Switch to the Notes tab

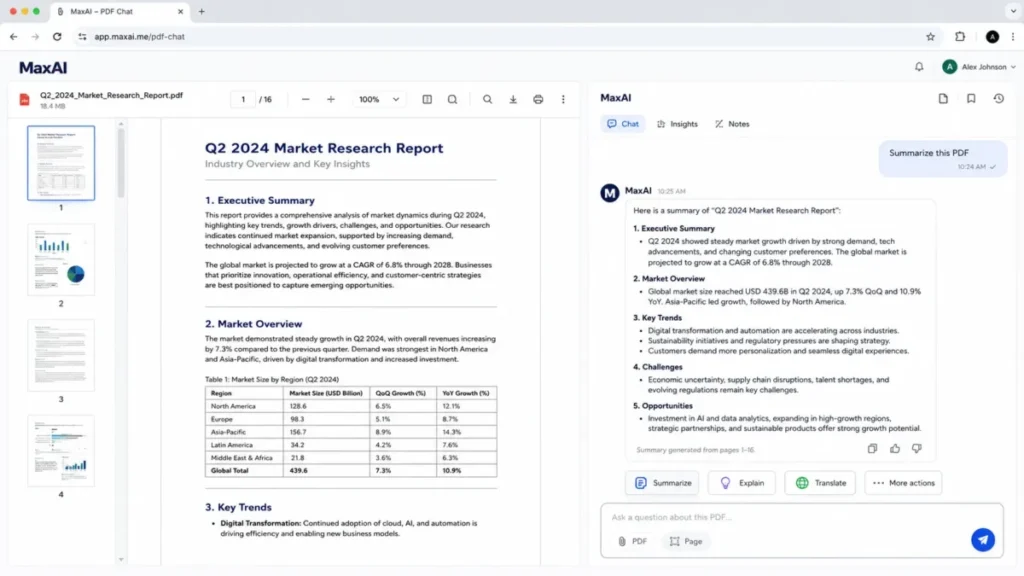(732, 124)
